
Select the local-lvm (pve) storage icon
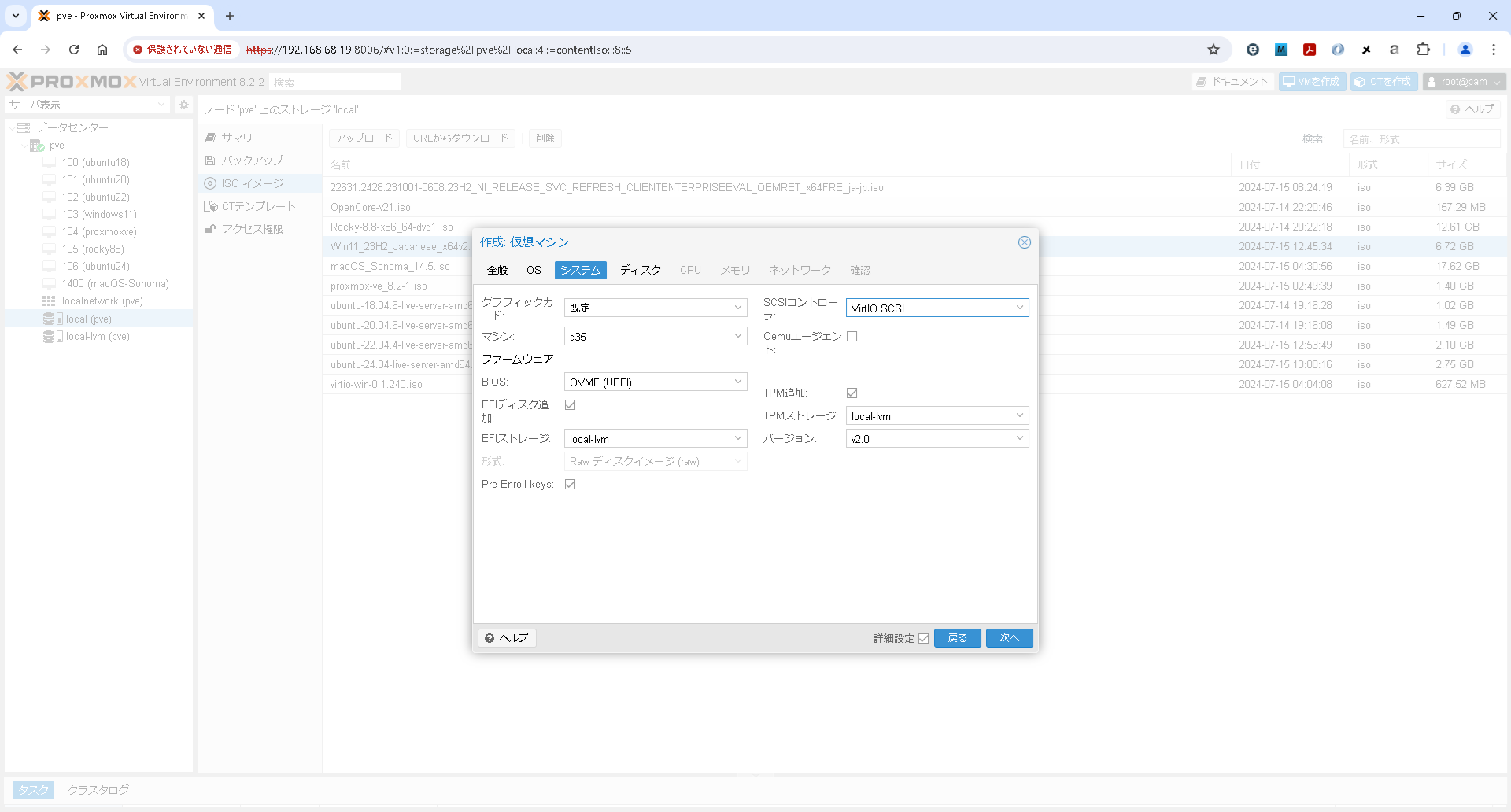pyautogui.click(x=53, y=337)
